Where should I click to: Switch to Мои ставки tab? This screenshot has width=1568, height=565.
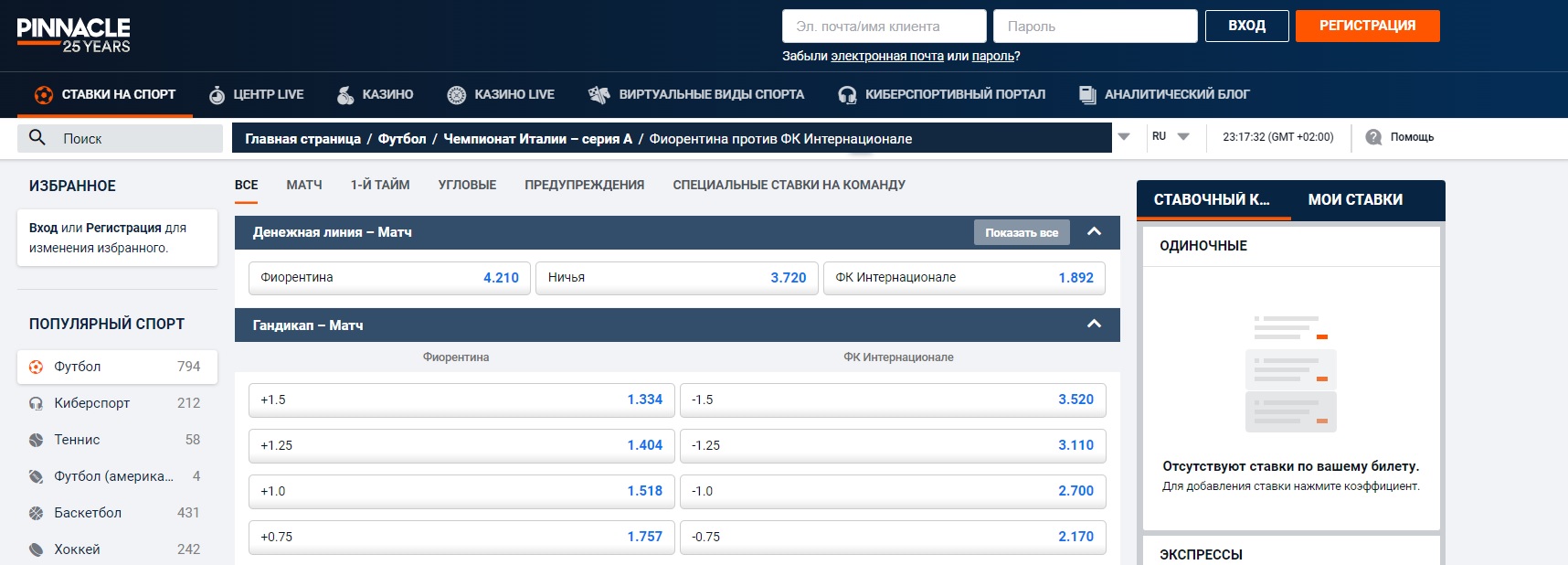pos(1355,199)
